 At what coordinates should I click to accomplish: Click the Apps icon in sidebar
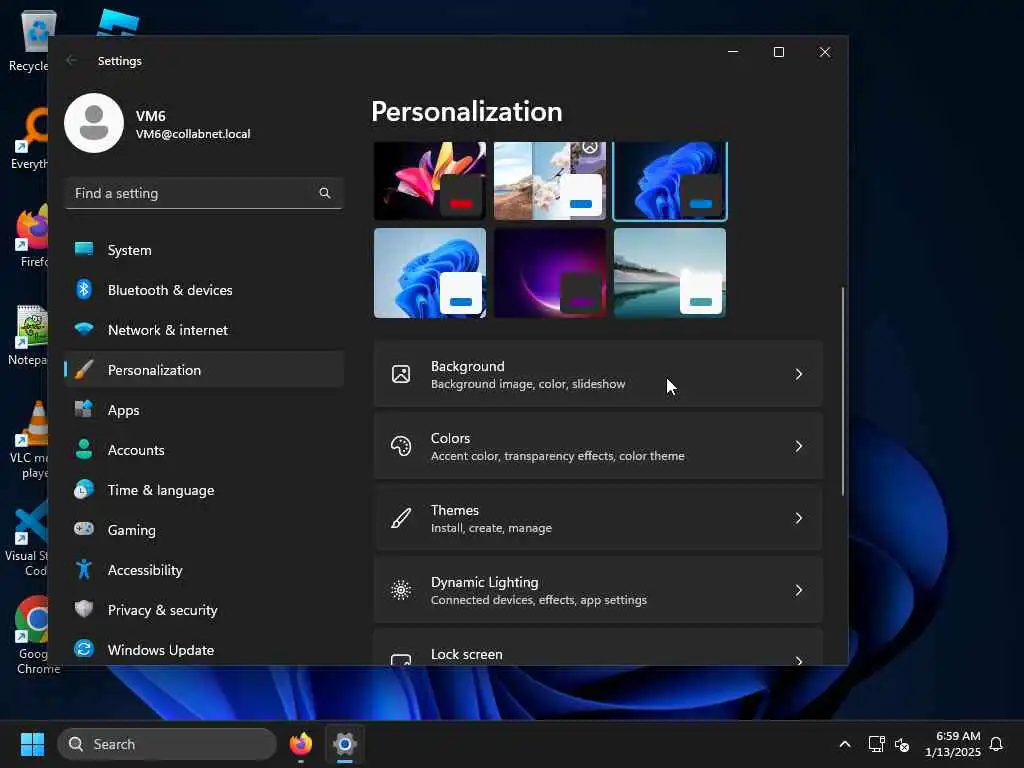point(84,409)
